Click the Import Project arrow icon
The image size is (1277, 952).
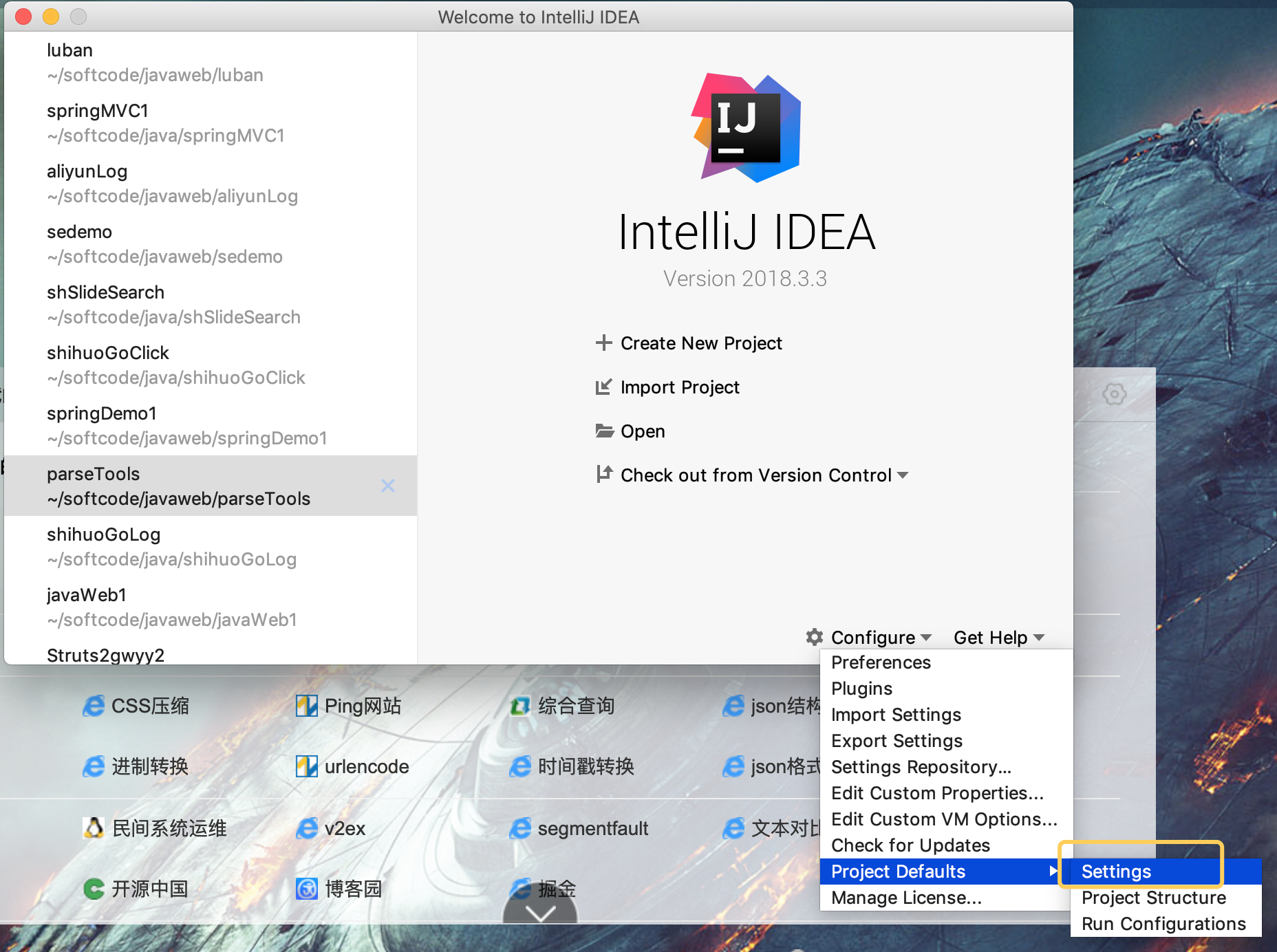(603, 387)
